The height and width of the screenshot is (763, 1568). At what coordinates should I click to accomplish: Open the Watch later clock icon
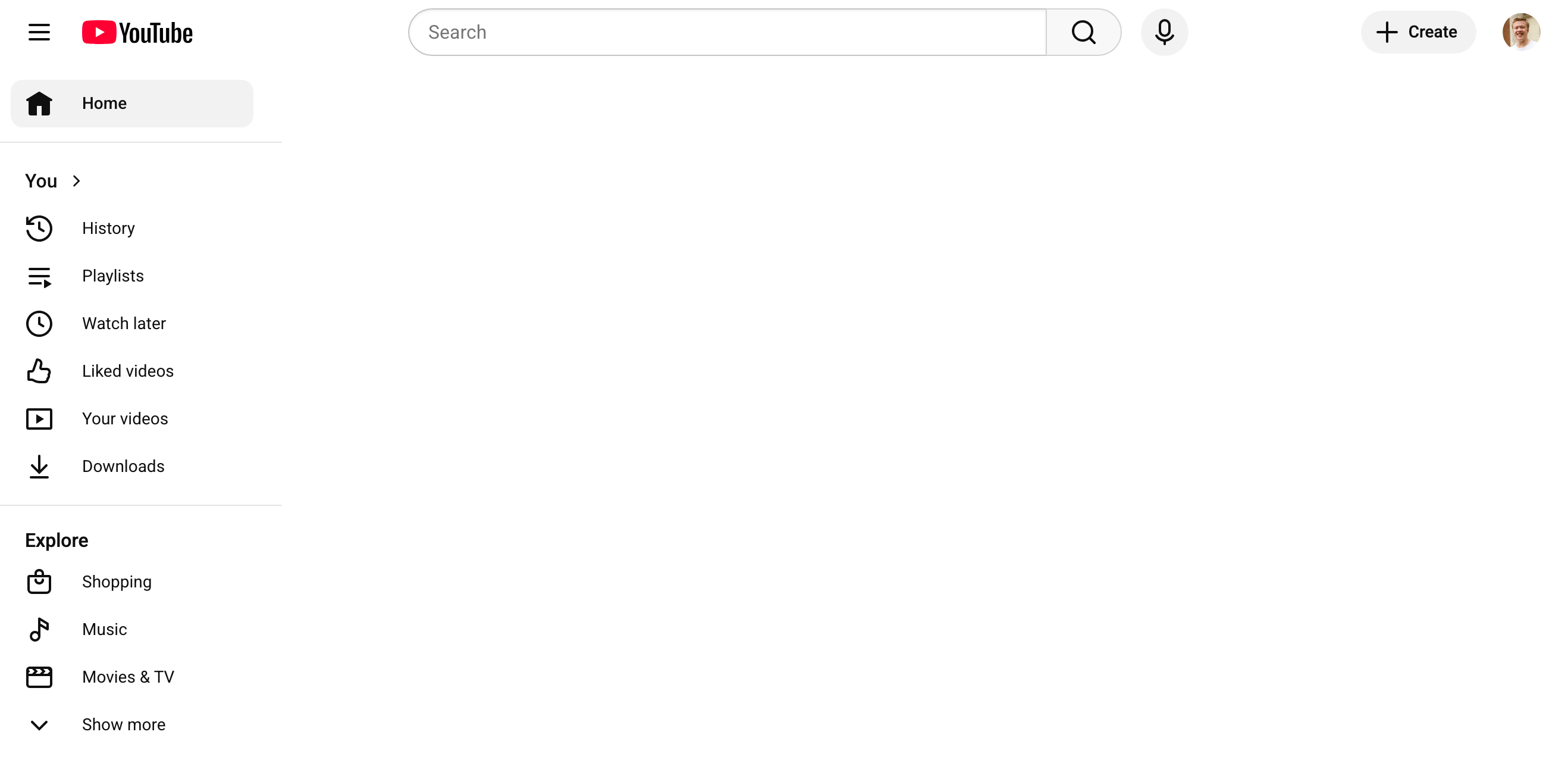pos(39,323)
